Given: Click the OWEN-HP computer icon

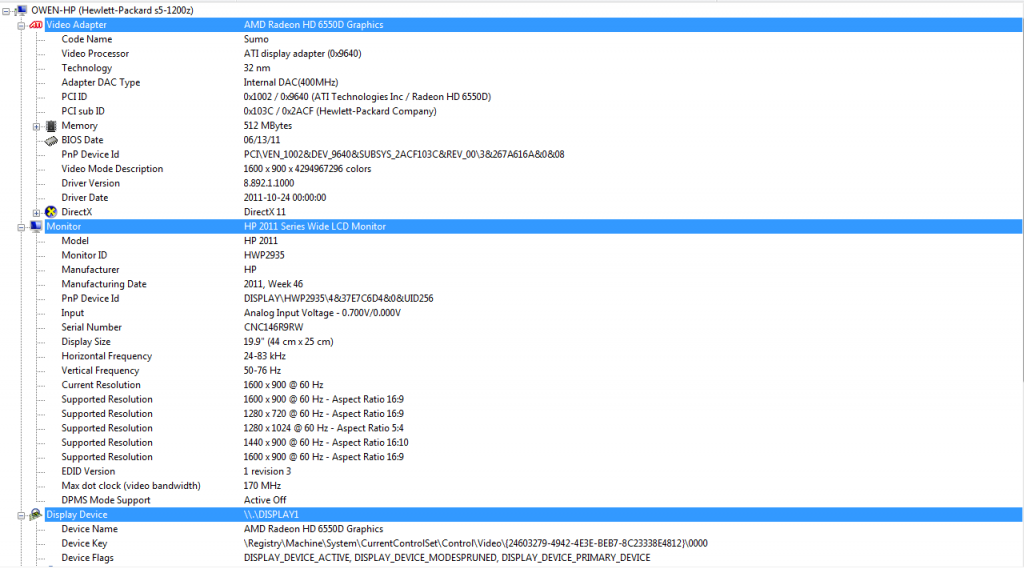Looking at the screenshot, I should click(21, 10).
